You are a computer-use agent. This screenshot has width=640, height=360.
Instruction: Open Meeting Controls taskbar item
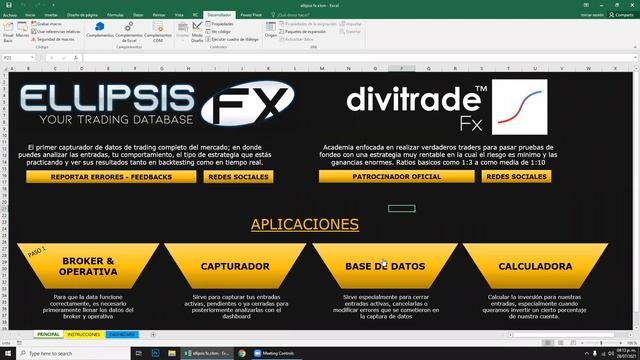point(276,353)
